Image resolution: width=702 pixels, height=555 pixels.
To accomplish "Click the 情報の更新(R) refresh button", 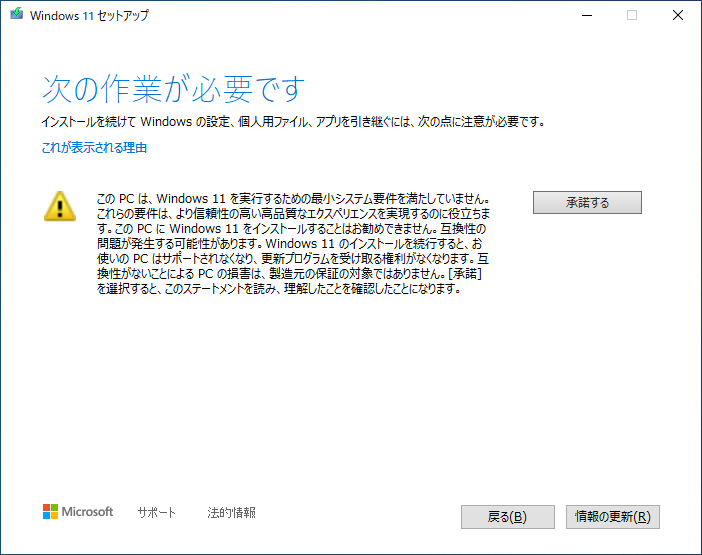I will (x=612, y=517).
